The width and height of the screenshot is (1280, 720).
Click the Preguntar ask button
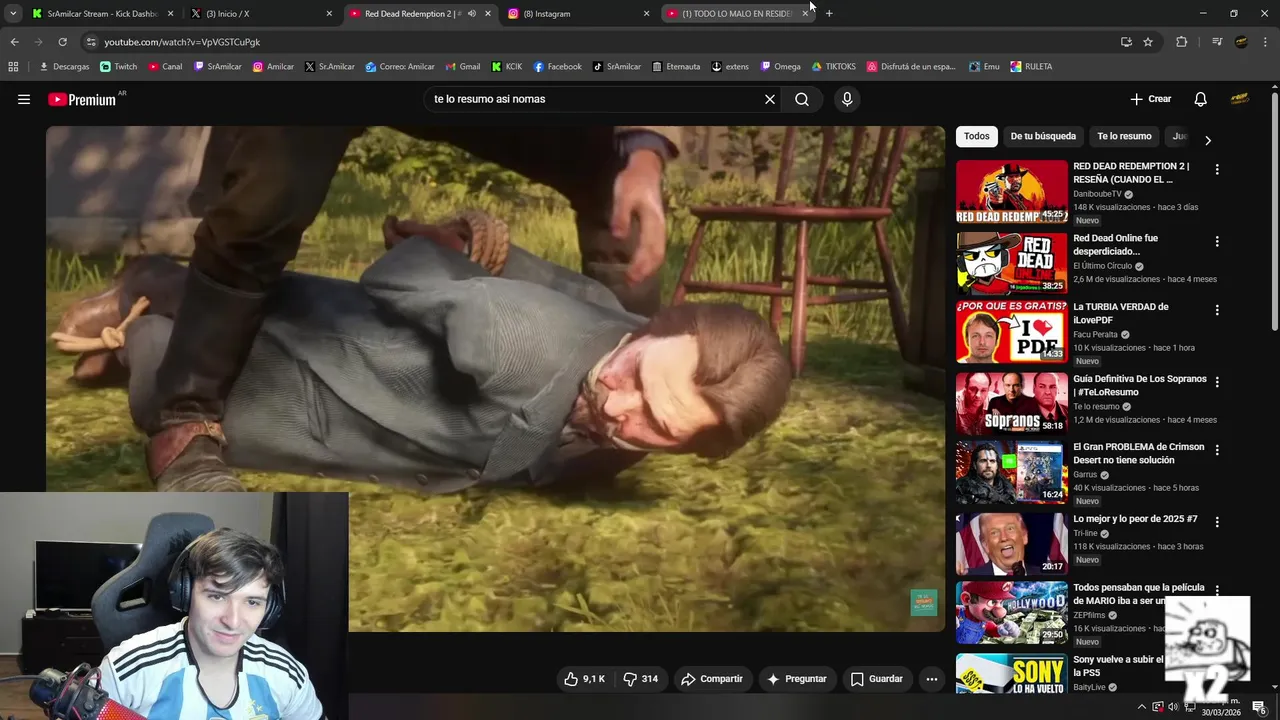797,679
